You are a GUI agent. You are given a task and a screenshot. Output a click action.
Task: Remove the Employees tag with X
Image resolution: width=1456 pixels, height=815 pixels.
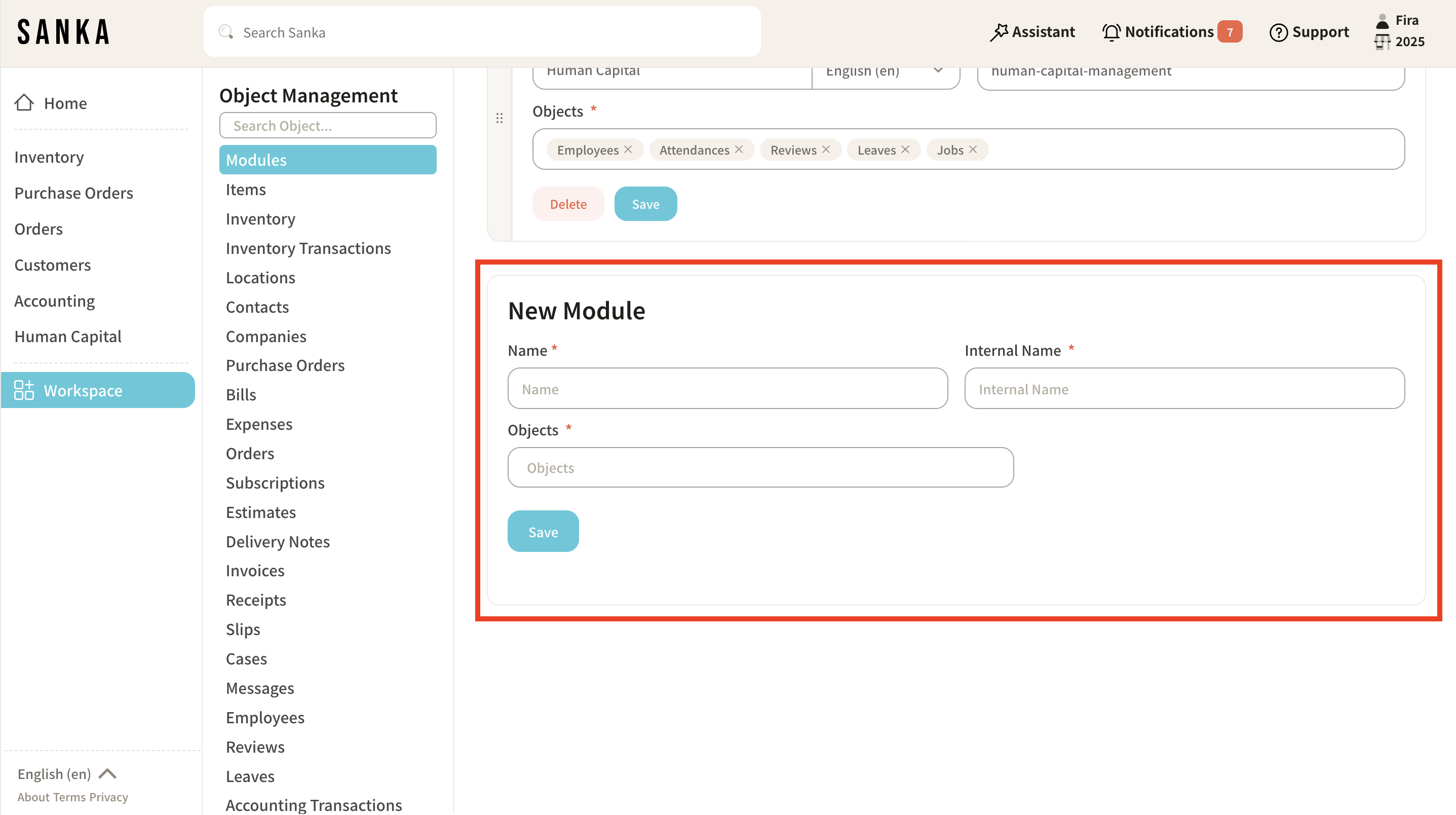point(628,150)
